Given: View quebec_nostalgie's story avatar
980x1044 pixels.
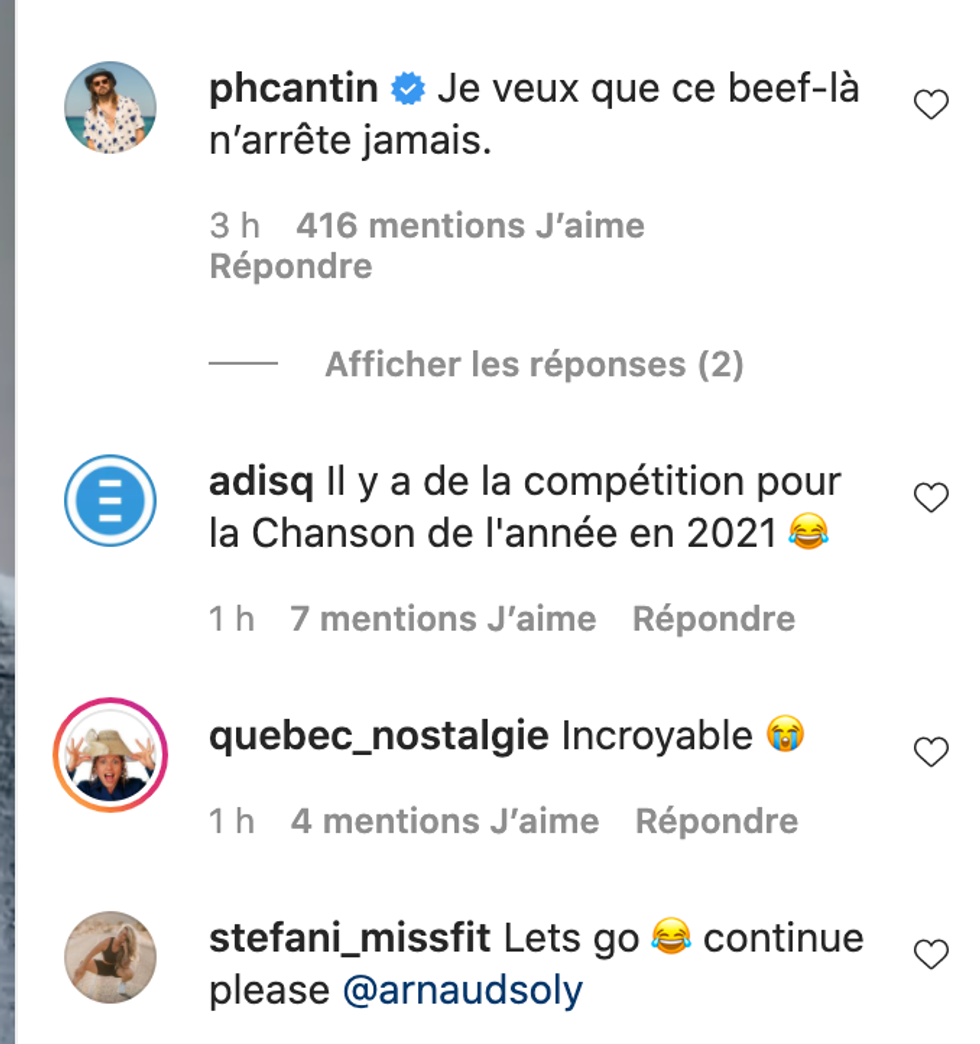Looking at the screenshot, I should pos(110,755).
